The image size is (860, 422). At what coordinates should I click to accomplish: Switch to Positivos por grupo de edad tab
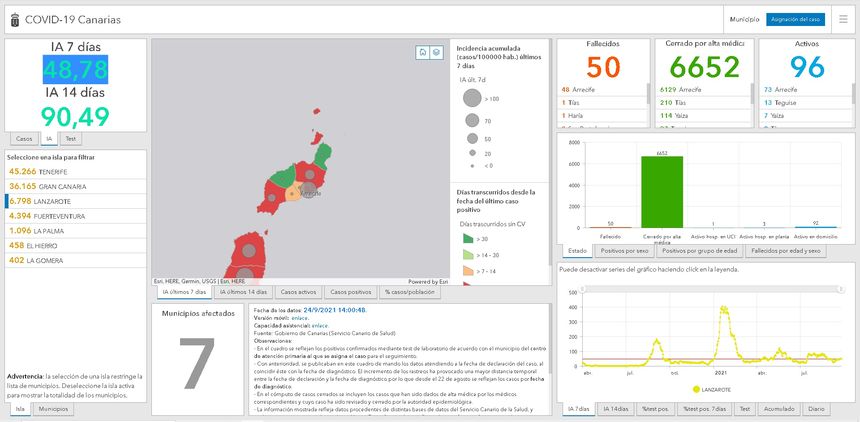tap(702, 250)
